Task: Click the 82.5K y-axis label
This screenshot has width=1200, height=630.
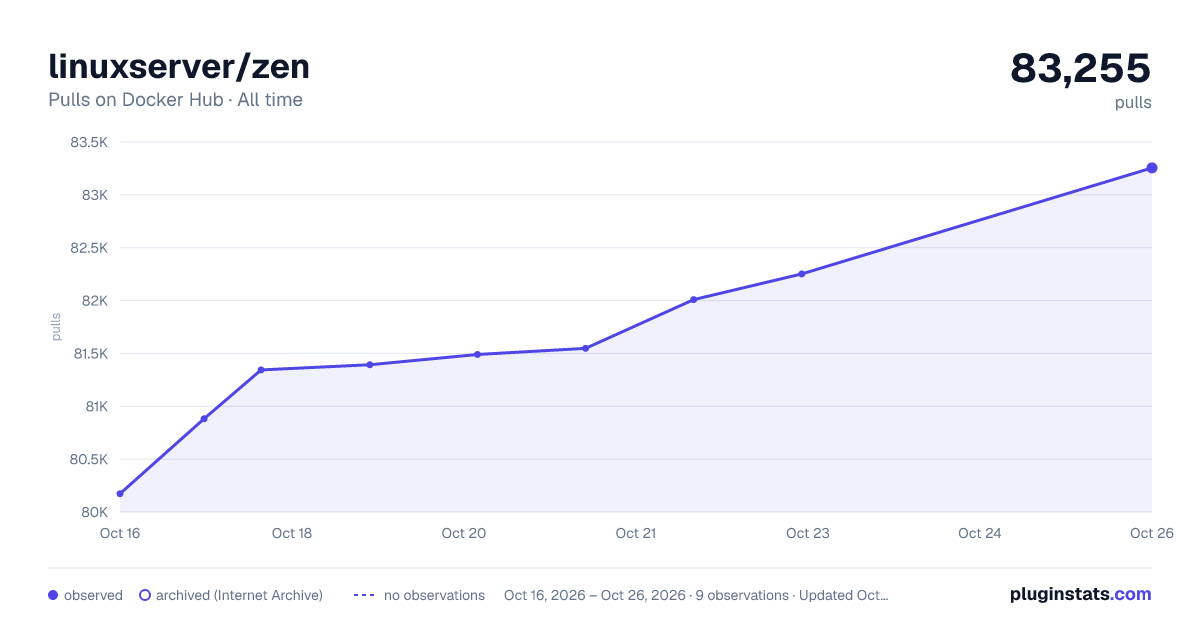Action: click(x=89, y=248)
